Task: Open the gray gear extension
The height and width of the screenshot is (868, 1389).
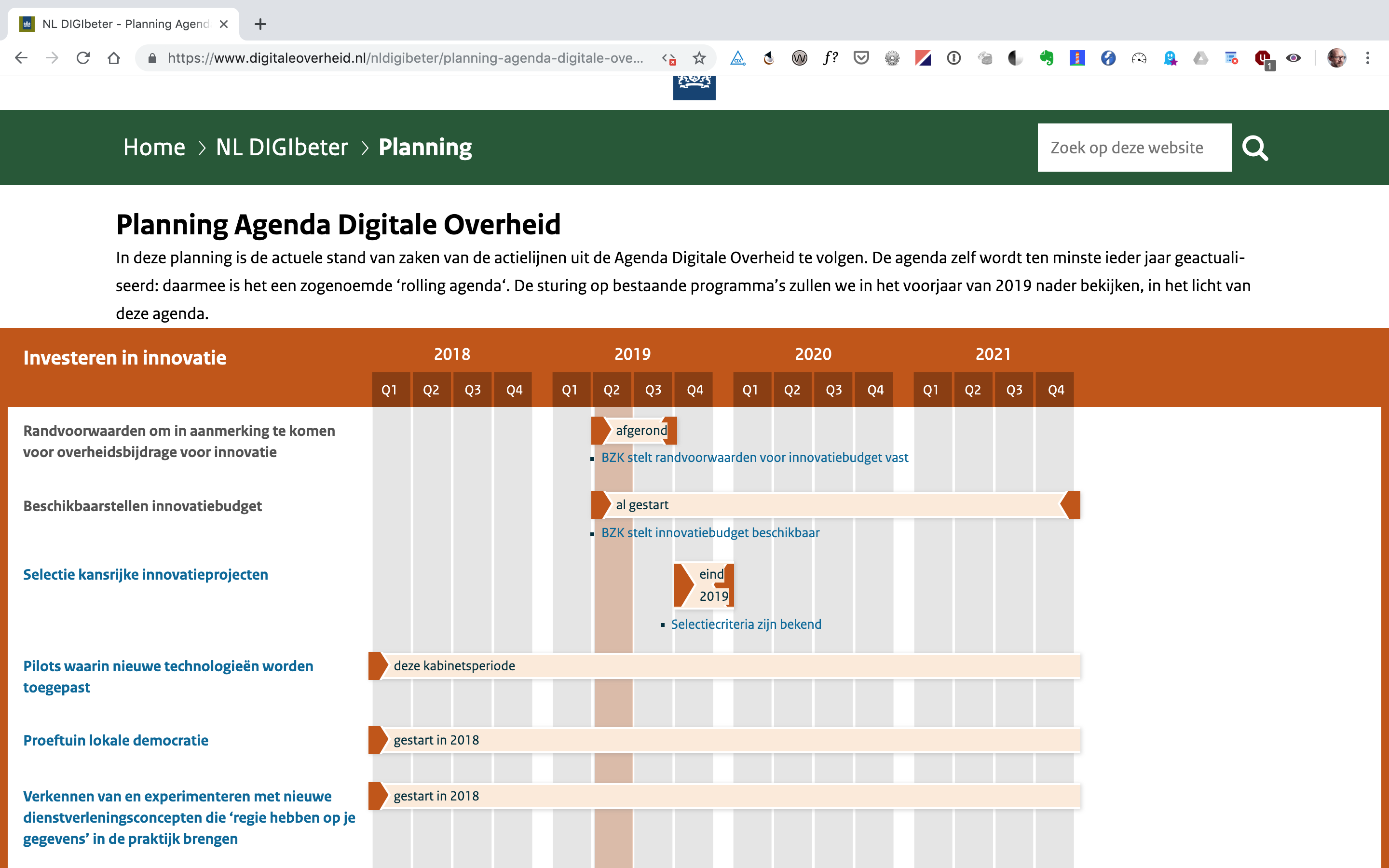Action: coord(892,58)
